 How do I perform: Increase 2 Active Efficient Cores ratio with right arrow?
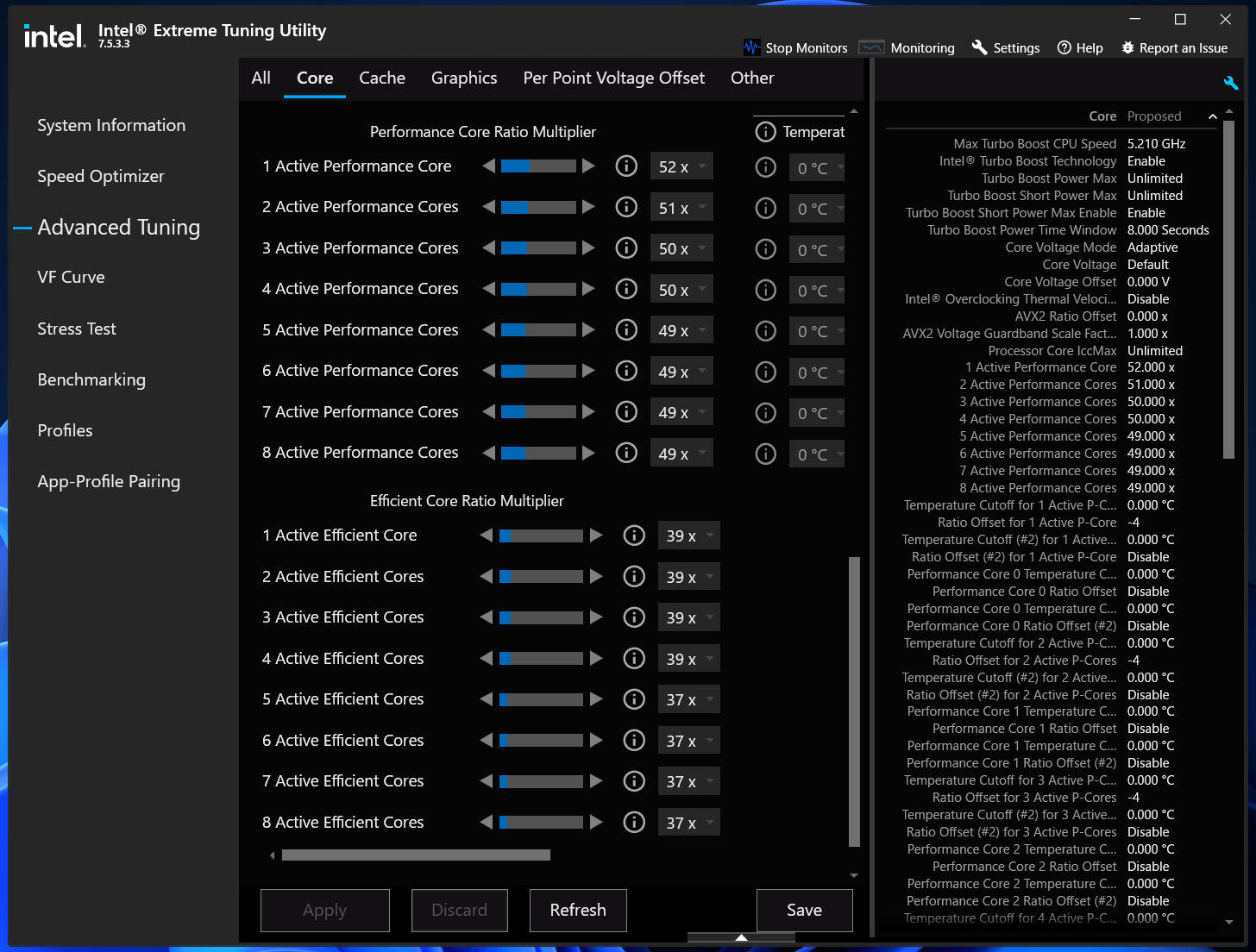pos(596,576)
